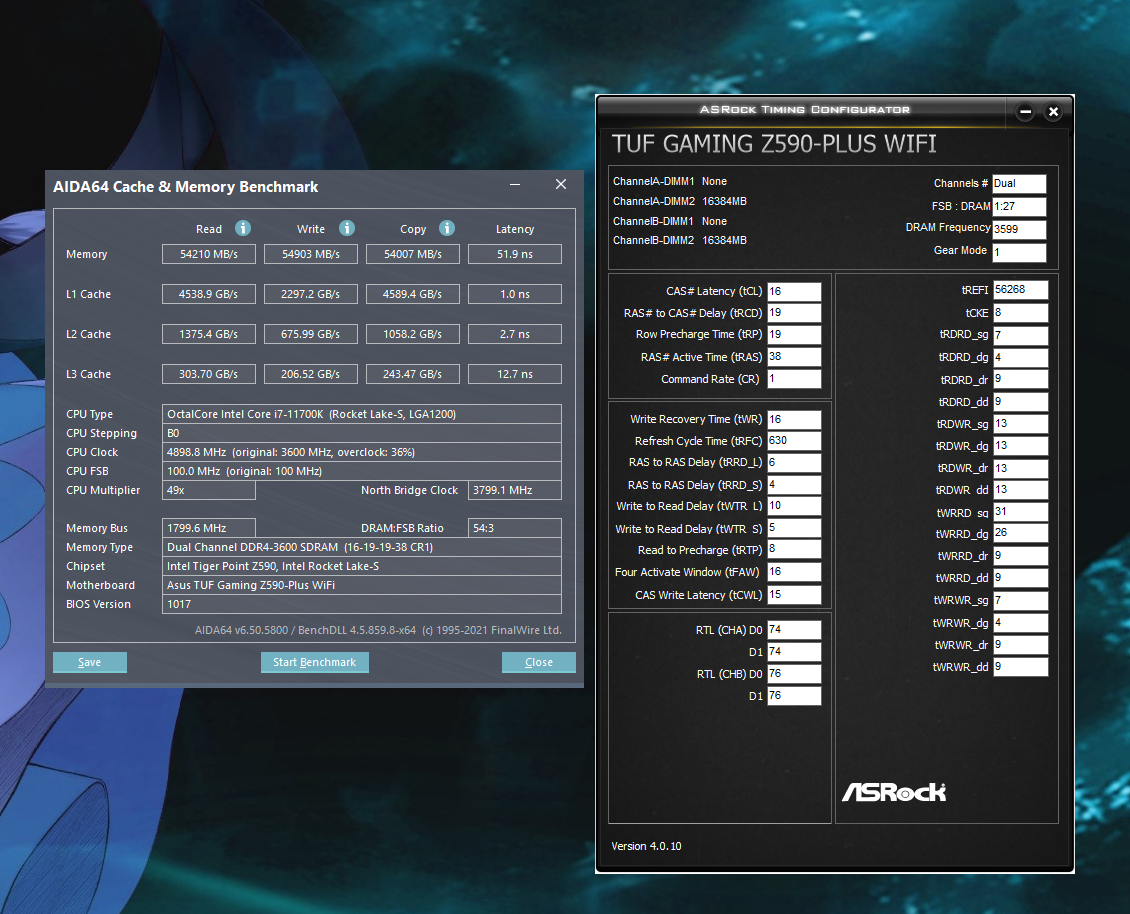Click the Write Recovery Time (tWR) field
1130x914 pixels.
pyautogui.click(x=794, y=420)
